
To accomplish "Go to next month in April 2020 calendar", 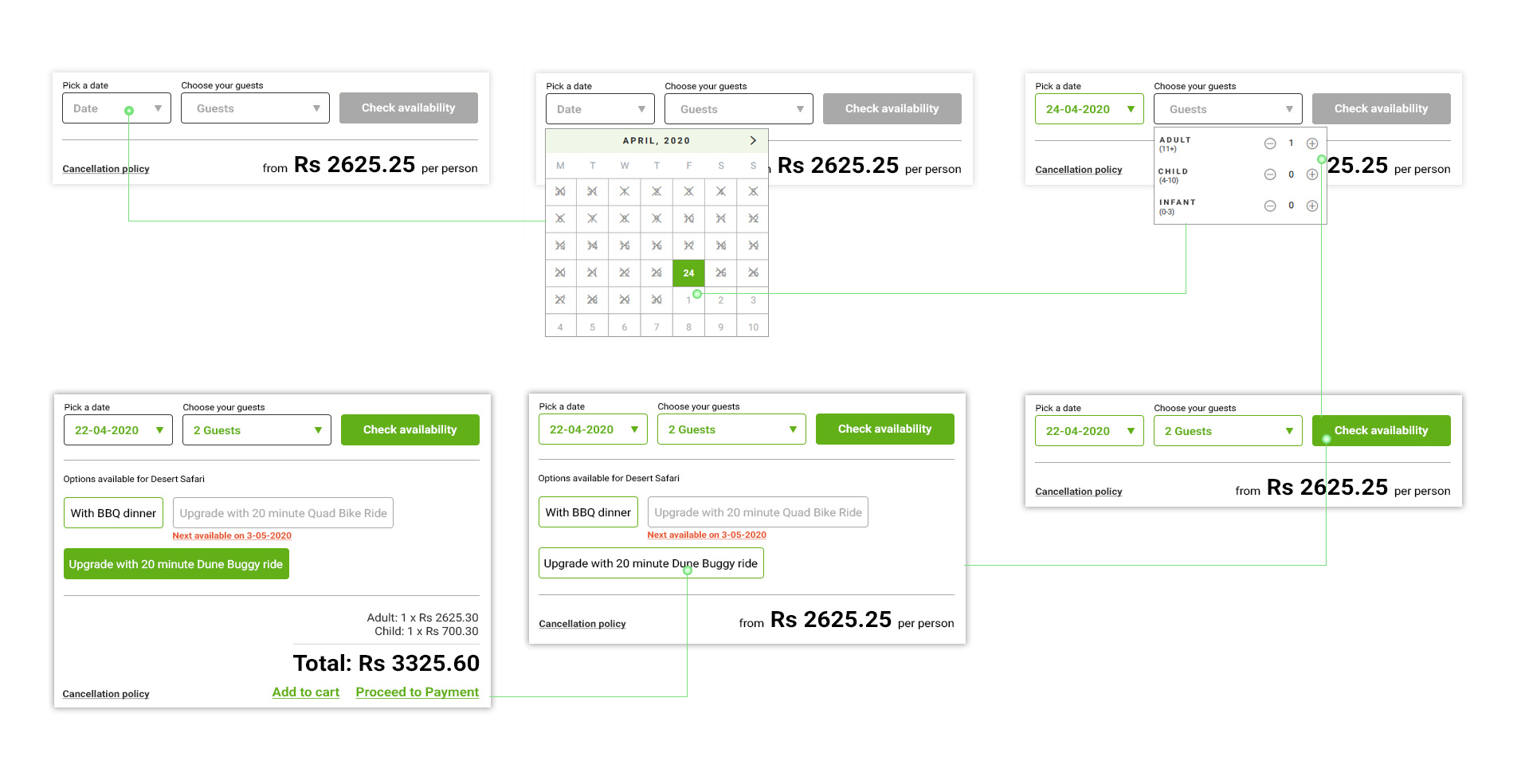I will pos(752,140).
